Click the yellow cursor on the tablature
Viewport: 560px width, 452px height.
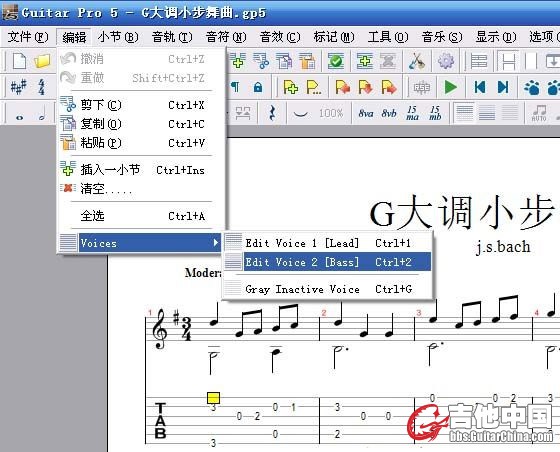point(214,398)
